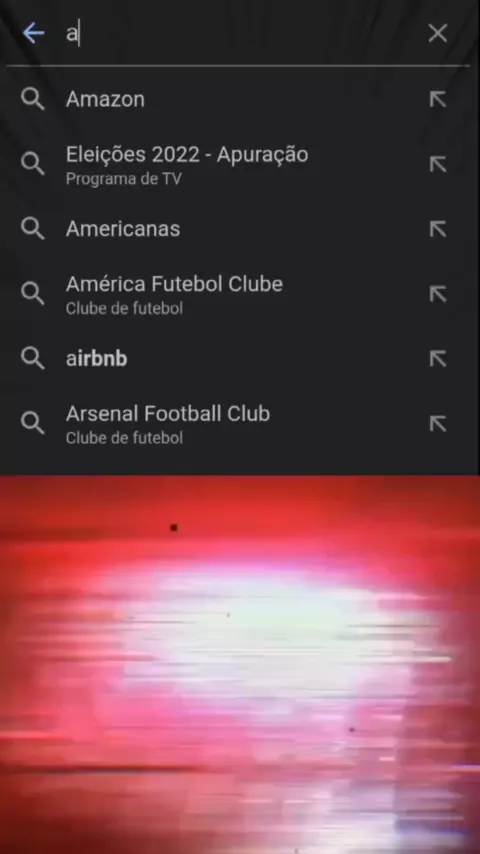Open Arsenal Football Club suggestion
The image size is (480, 854).
240,423
